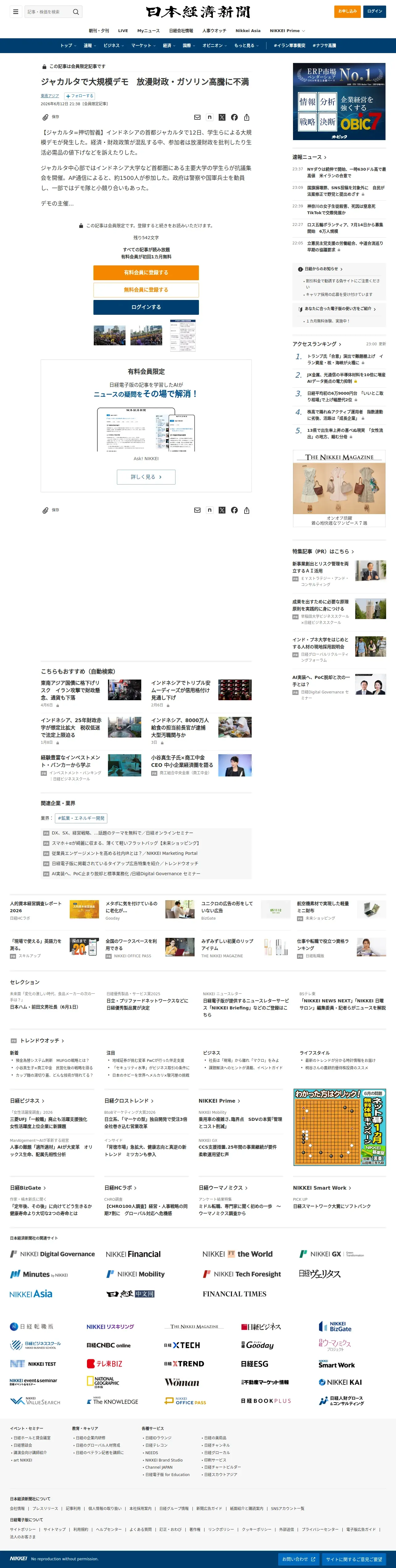The height and width of the screenshot is (1568, 396).
Task: Open THE NIKKEI MAGAZINE dress photo card
Action: pyautogui.click(x=340, y=488)
